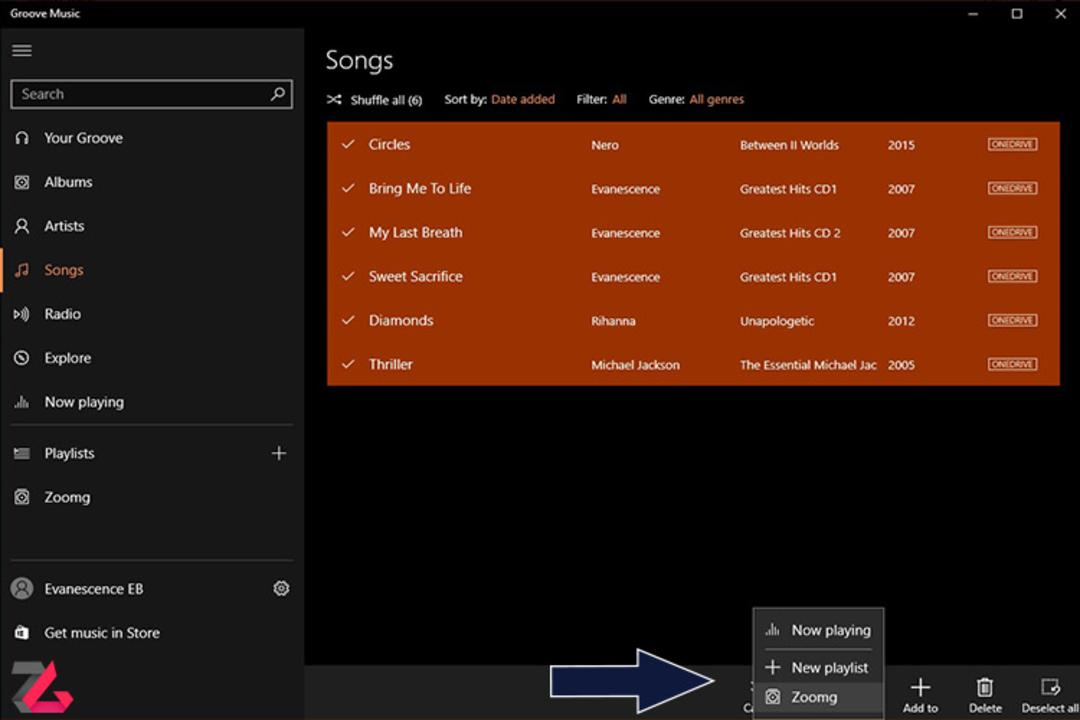
Task: Click the Zoomg playlist icon in sidebar
Action: 22,497
